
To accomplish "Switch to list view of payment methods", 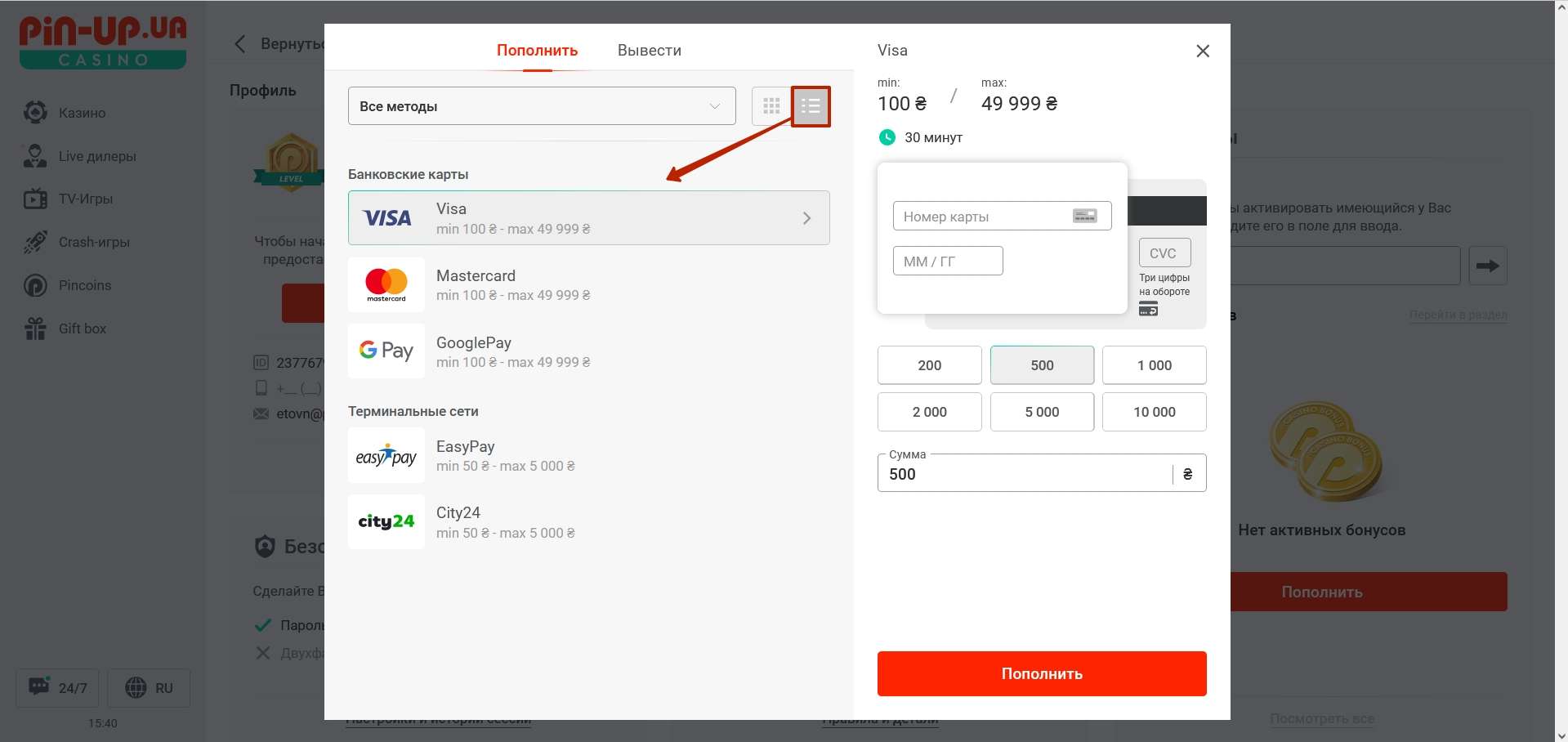I will coord(811,106).
